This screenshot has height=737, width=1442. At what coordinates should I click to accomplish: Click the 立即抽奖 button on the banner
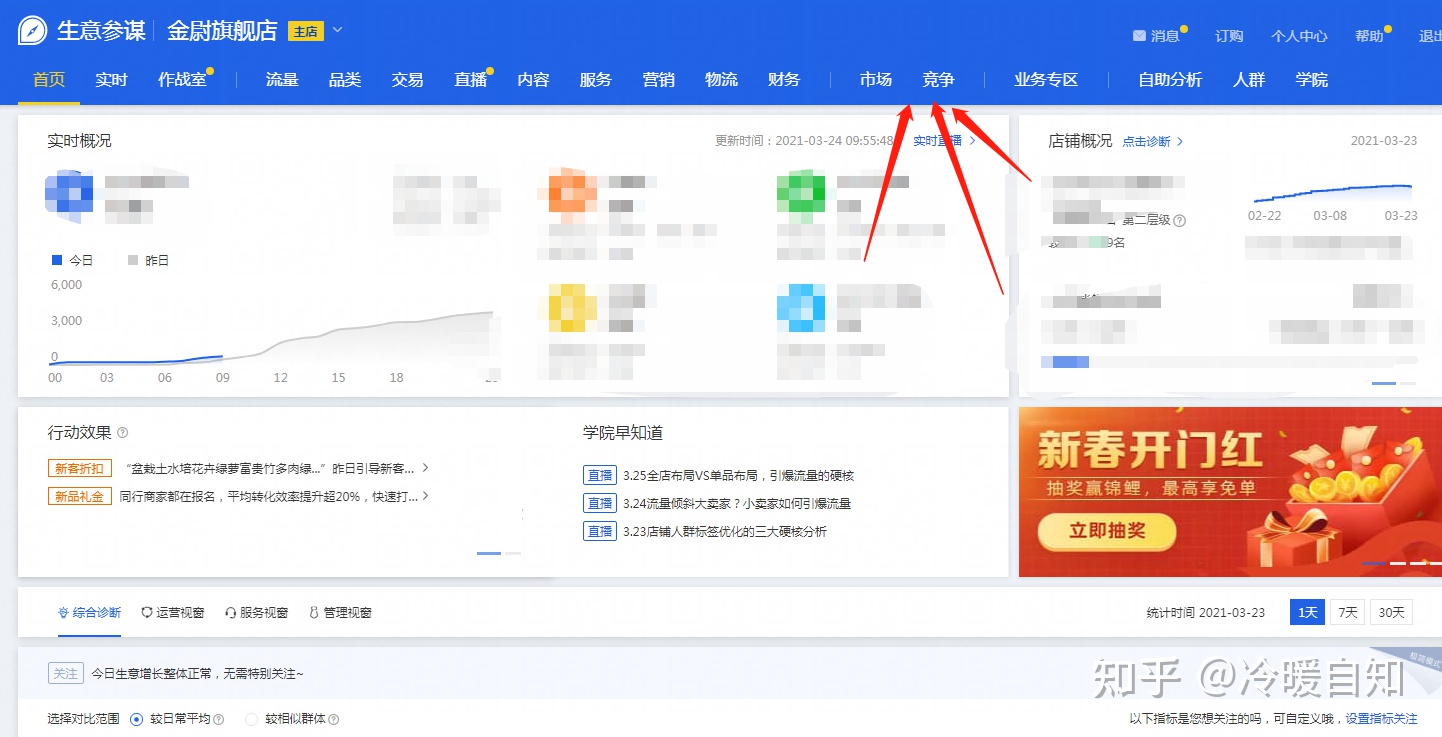pos(1107,531)
